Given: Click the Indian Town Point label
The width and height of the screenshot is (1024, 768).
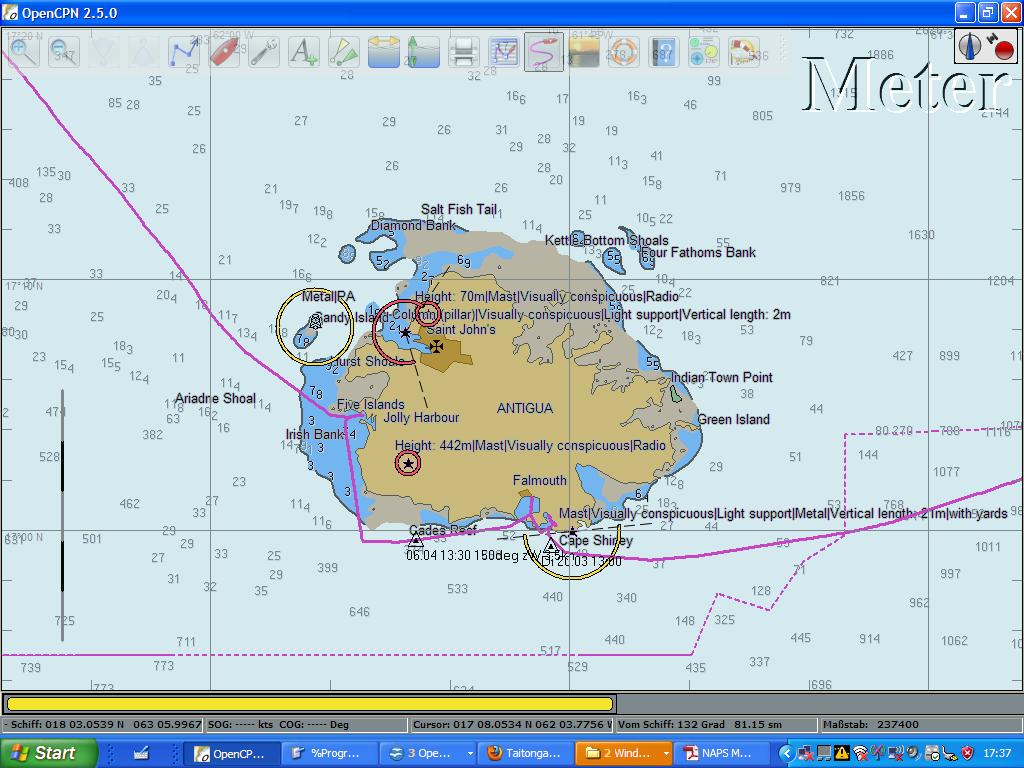Looking at the screenshot, I should click(x=722, y=377).
